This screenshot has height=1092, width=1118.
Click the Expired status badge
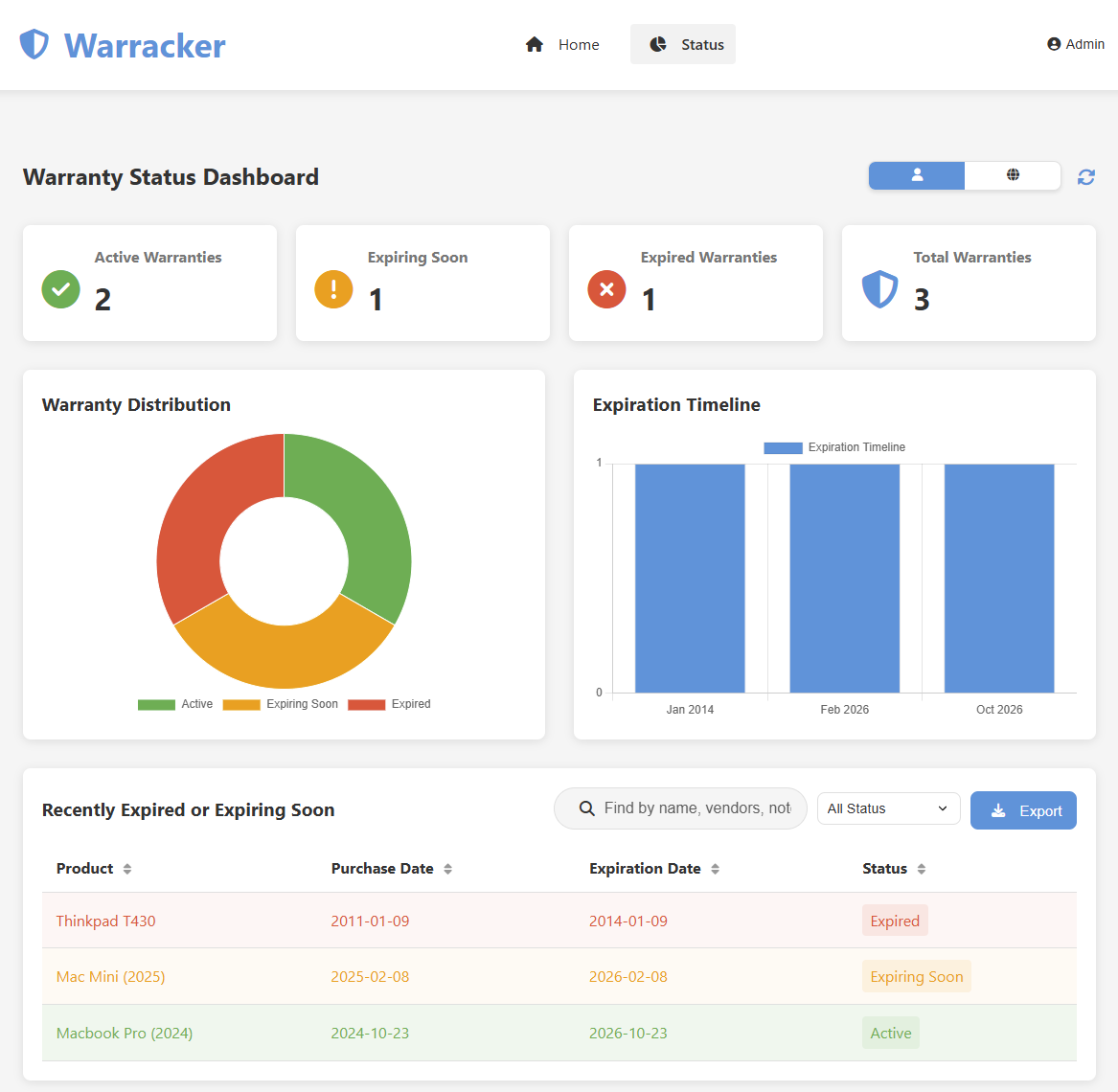click(x=895, y=921)
